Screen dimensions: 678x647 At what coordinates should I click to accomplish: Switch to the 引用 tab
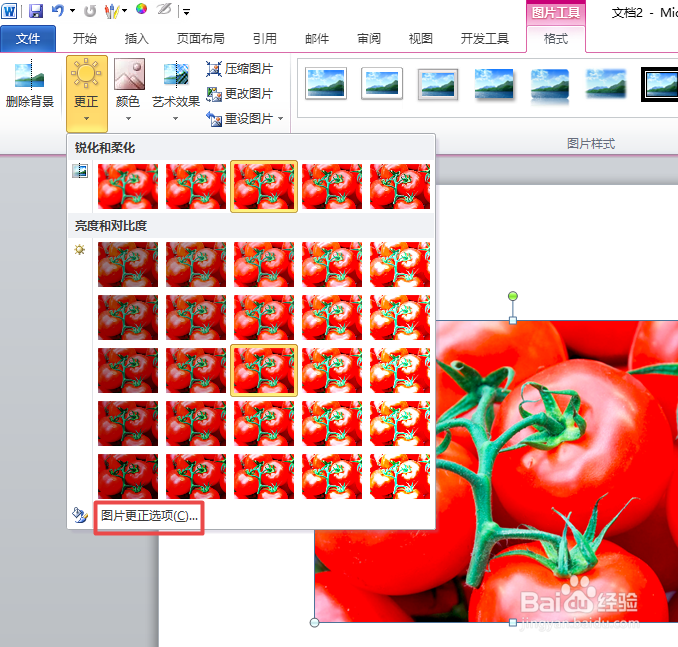coord(265,39)
